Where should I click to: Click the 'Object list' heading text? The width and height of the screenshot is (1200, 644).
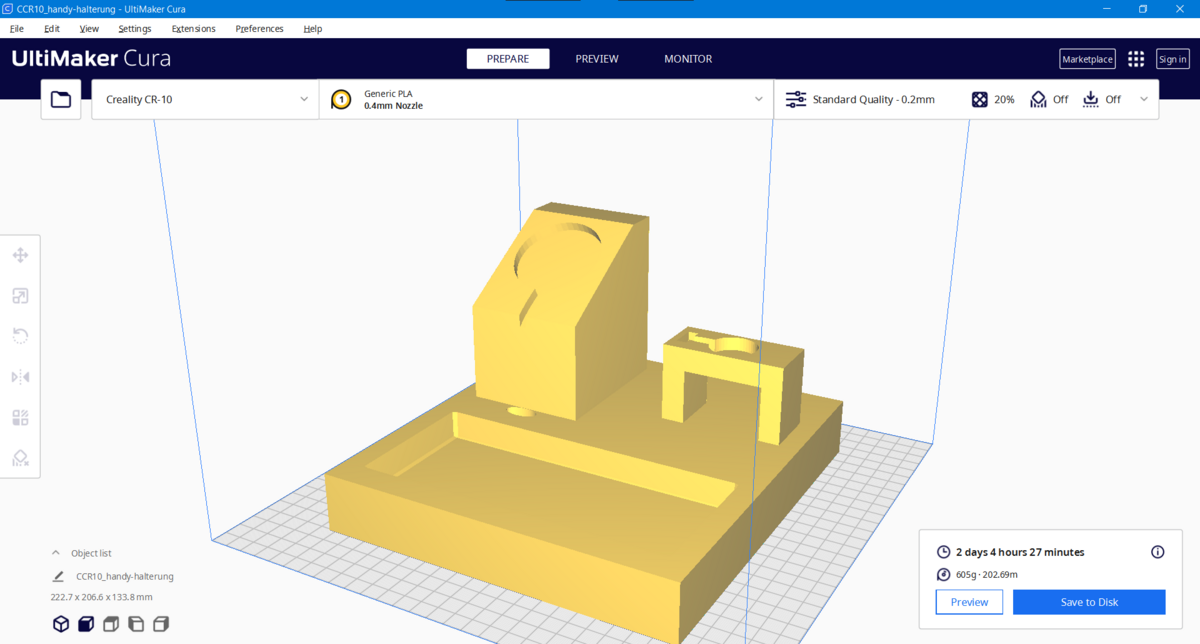point(91,553)
